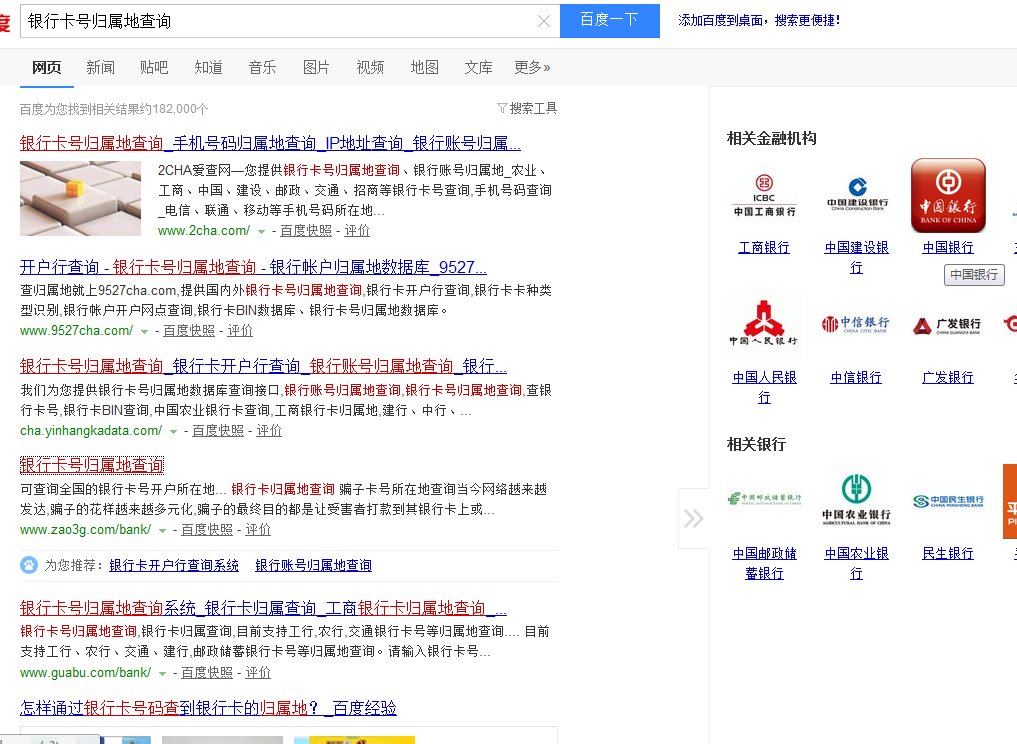
Task: Click the Postal Savings Bank logo
Action: [x=764, y=500]
